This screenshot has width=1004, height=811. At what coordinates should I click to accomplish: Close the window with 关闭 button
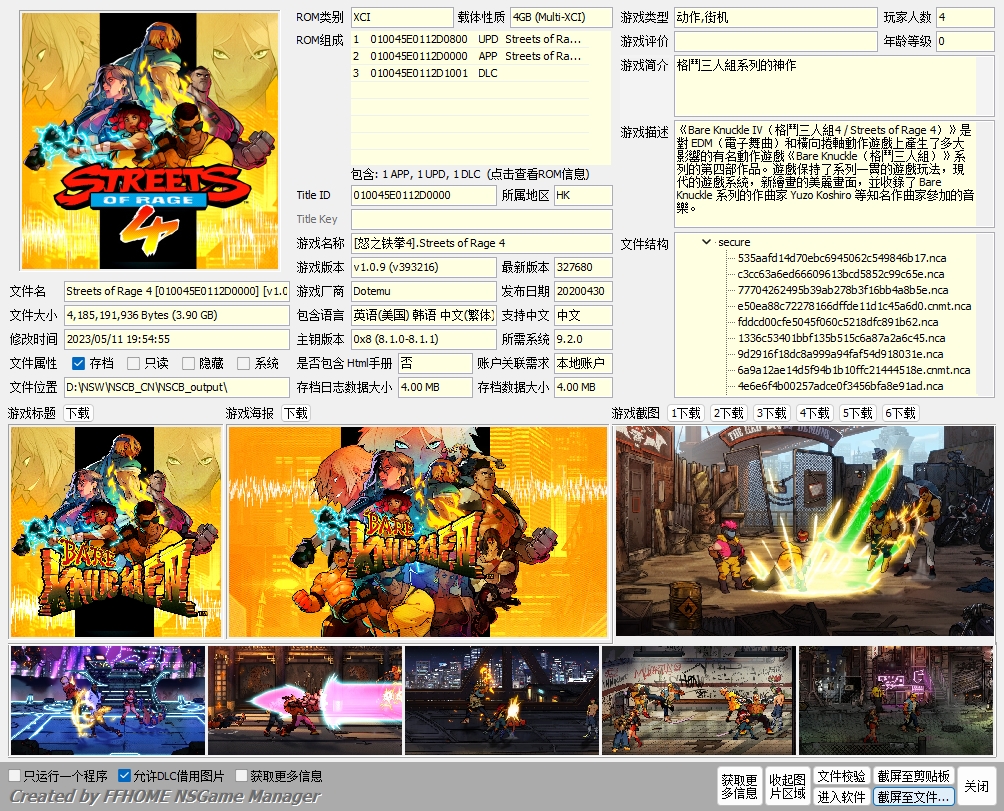976,786
